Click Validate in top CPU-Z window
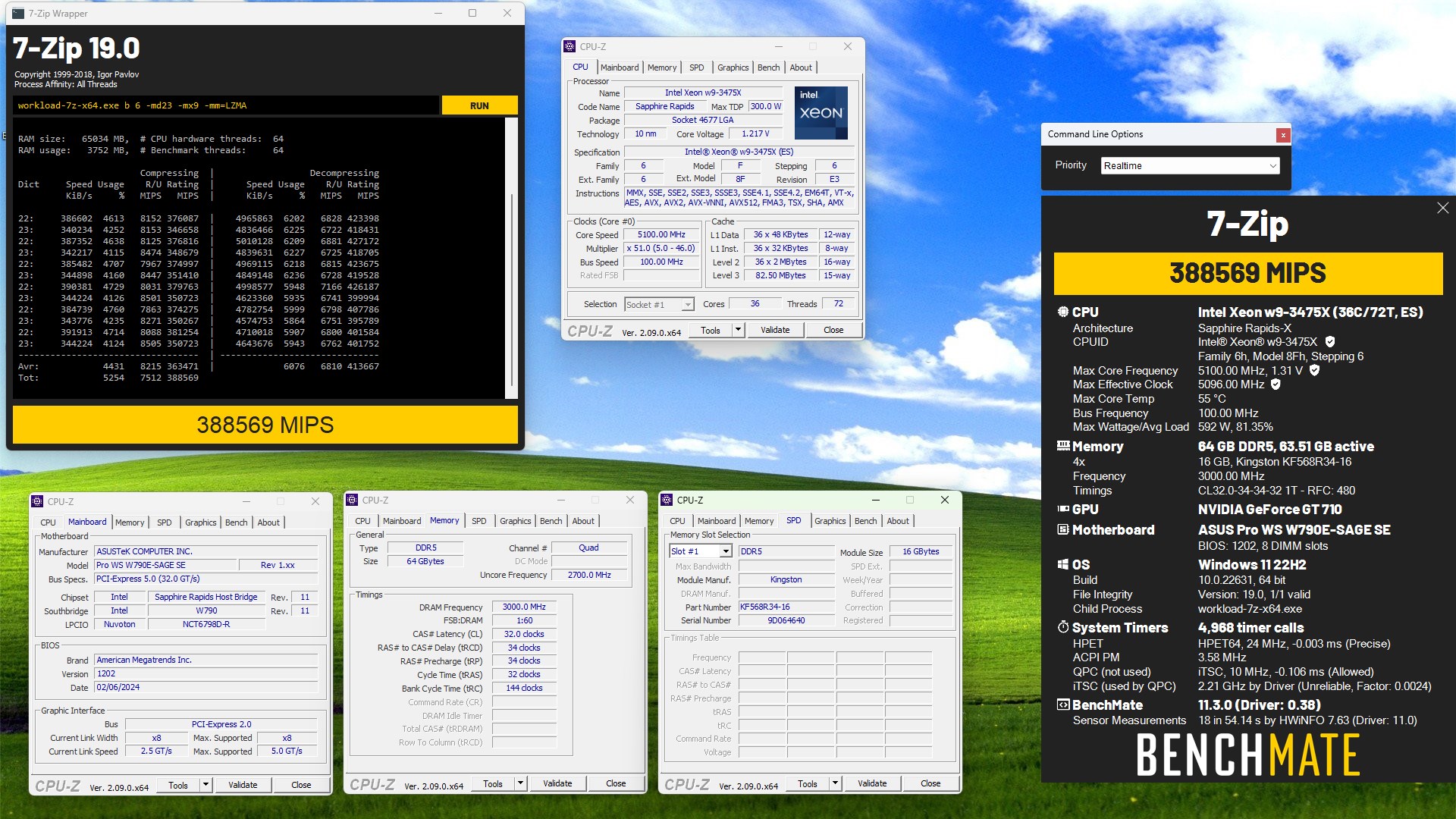1456x819 pixels. [x=775, y=330]
